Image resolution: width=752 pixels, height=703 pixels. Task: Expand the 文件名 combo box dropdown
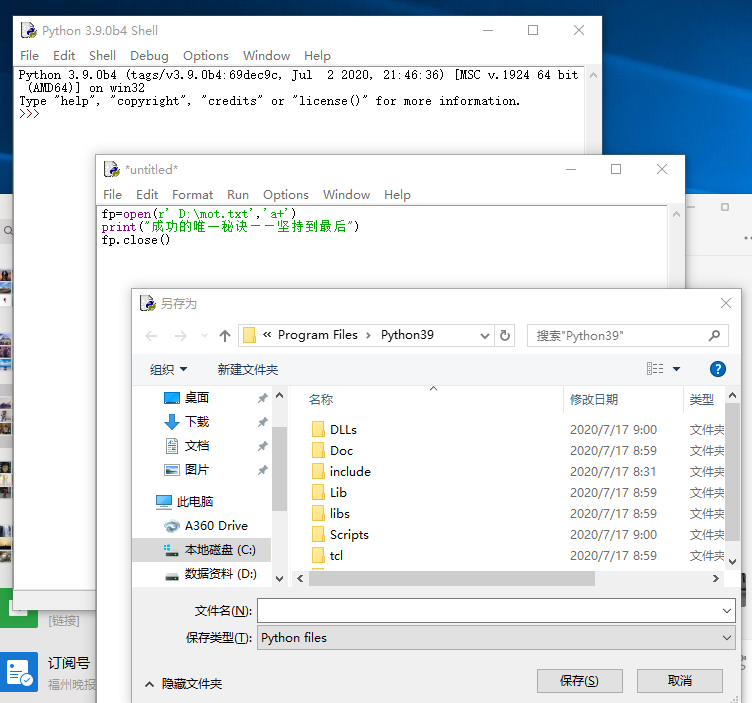(x=727, y=610)
